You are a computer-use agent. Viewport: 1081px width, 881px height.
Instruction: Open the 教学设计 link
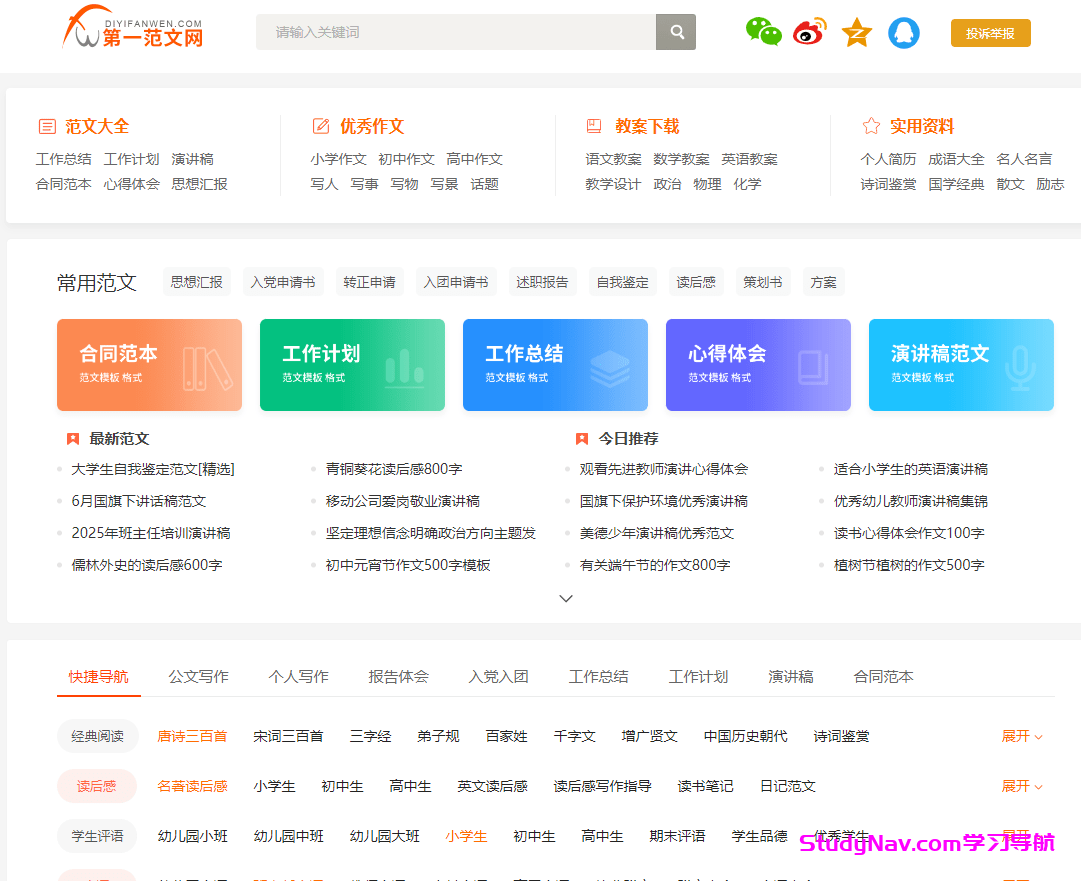pyautogui.click(x=614, y=184)
